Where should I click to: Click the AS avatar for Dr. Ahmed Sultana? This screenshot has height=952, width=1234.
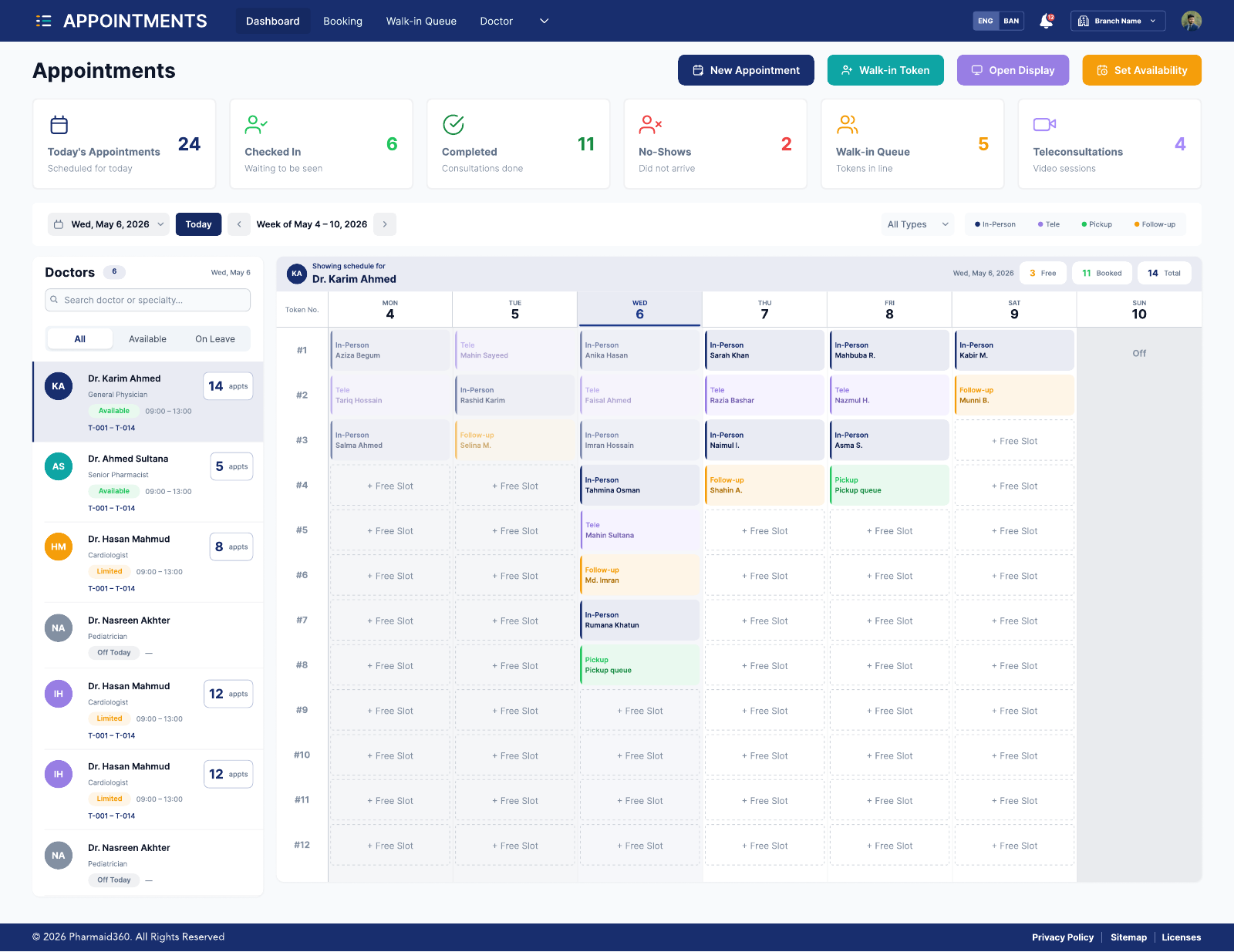pyautogui.click(x=59, y=466)
